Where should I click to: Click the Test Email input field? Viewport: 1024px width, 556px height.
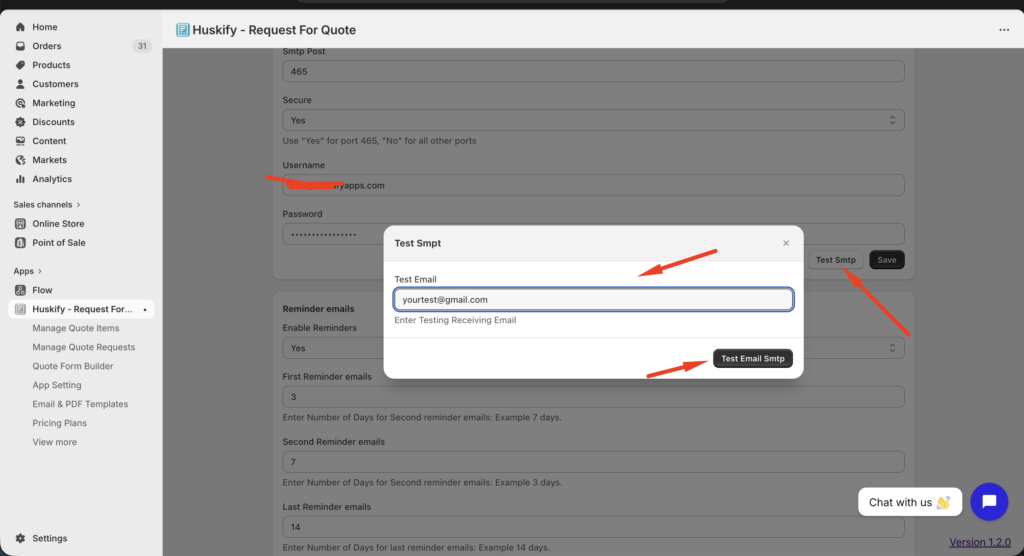point(593,299)
